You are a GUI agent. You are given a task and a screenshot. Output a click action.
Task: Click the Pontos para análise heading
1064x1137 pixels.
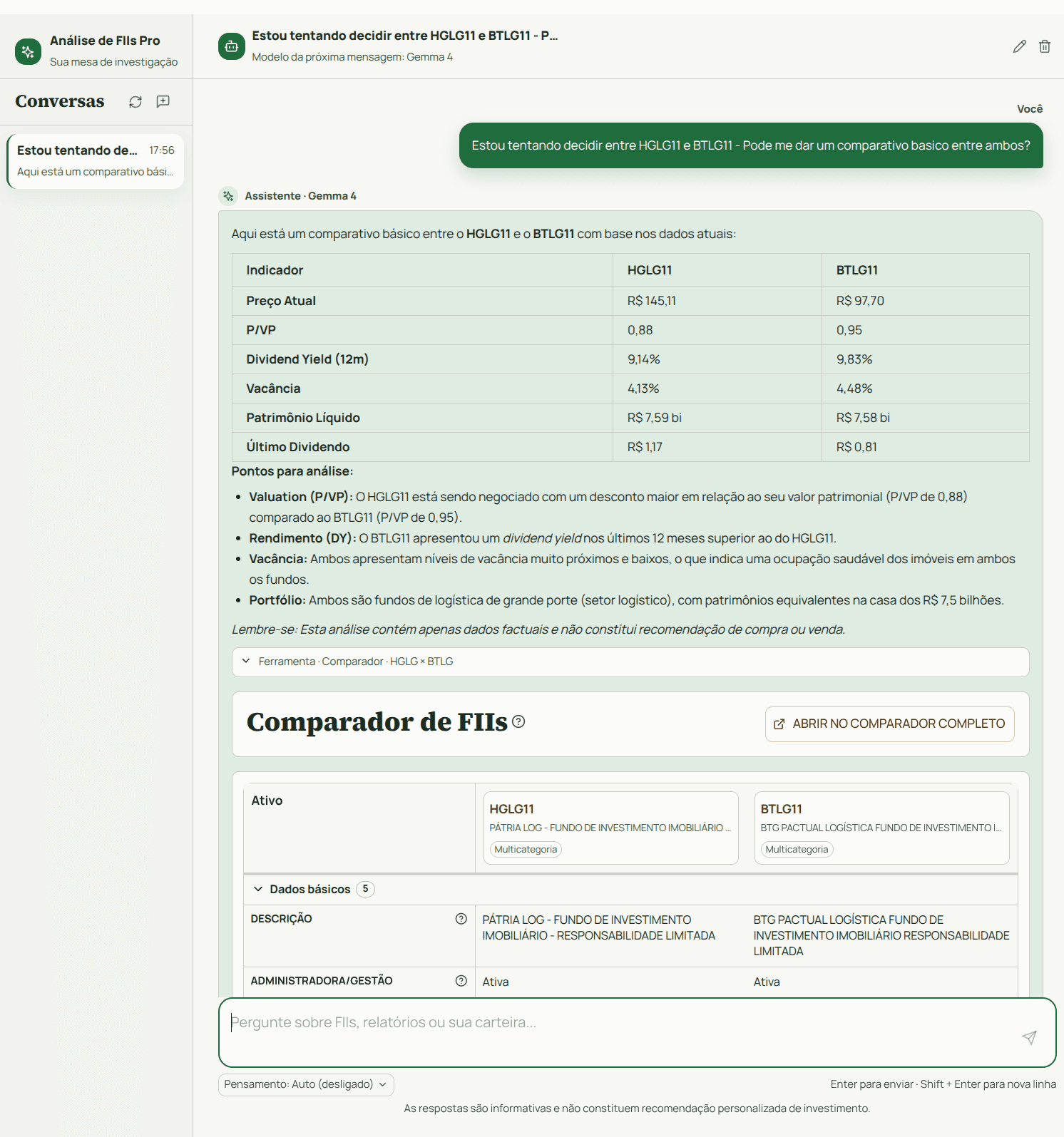pos(292,471)
